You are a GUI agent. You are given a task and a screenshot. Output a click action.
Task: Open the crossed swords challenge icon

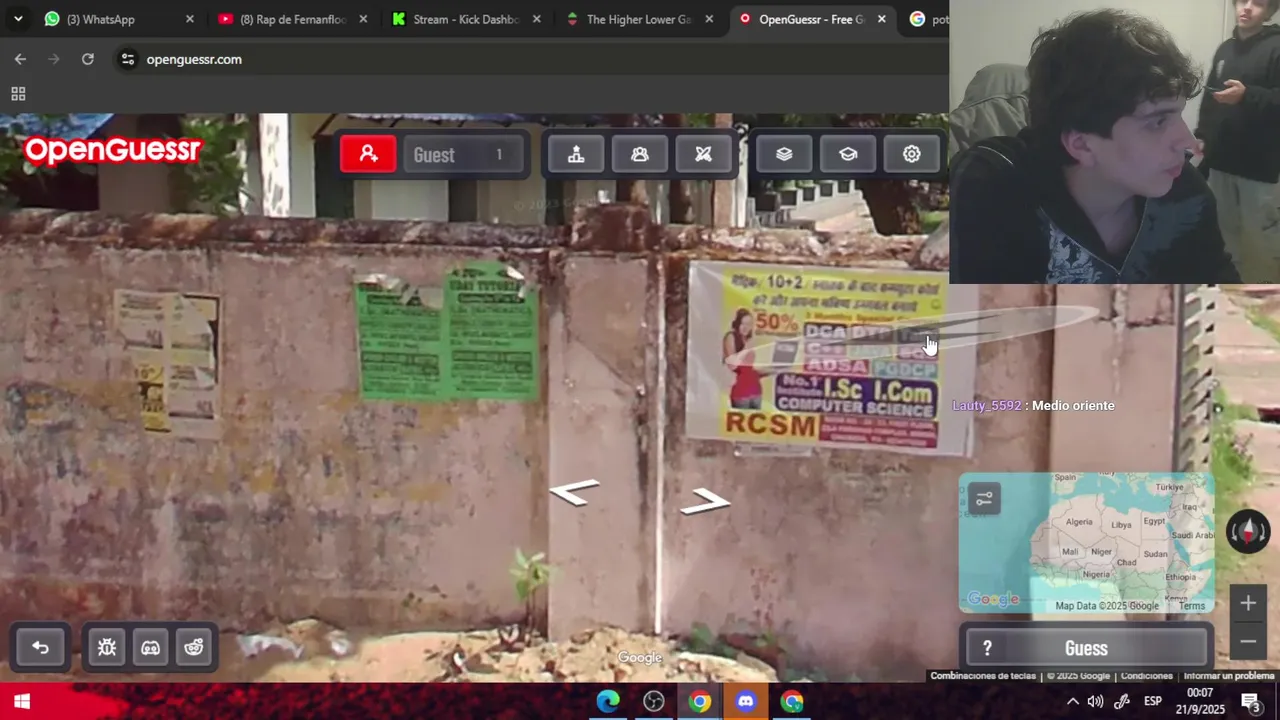[x=703, y=154]
